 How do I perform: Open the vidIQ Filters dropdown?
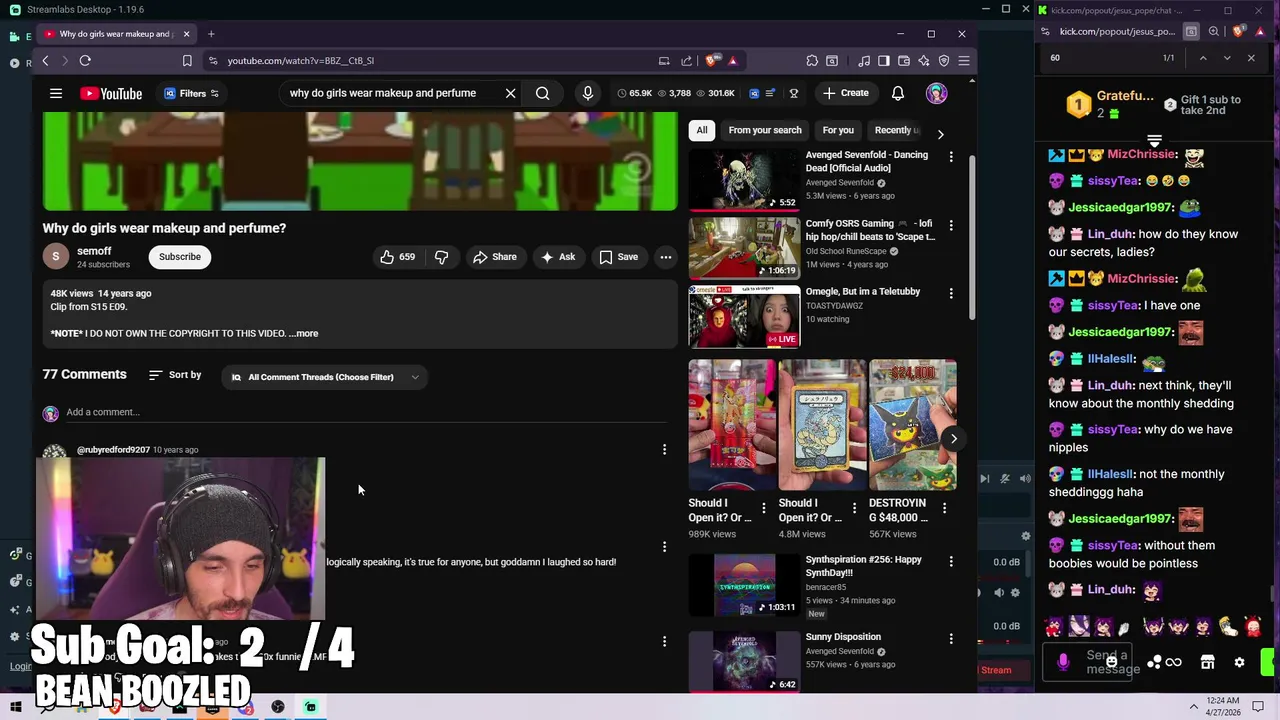click(192, 93)
